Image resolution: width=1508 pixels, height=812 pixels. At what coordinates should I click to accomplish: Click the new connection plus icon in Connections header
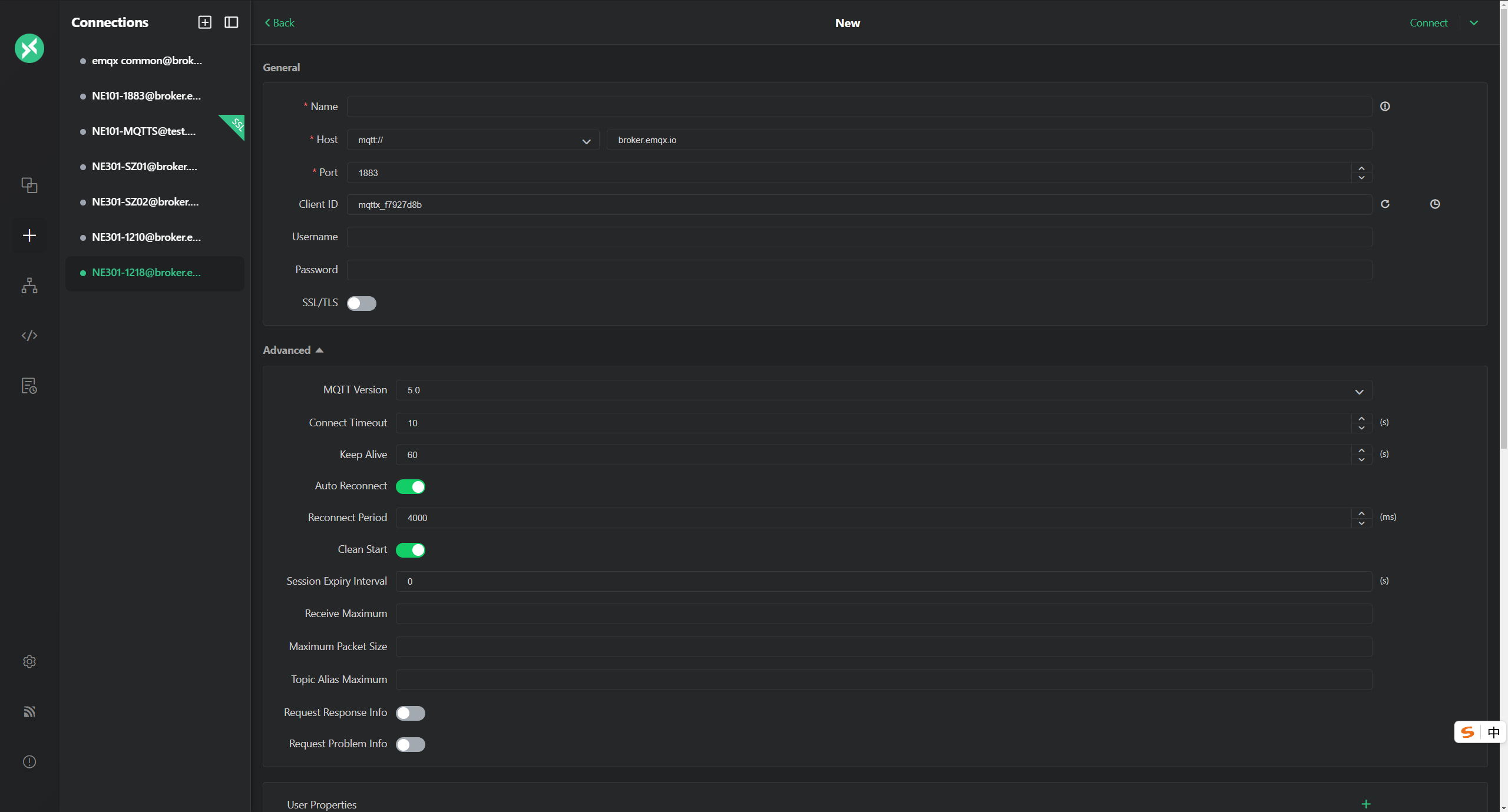(x=204, y=22)
